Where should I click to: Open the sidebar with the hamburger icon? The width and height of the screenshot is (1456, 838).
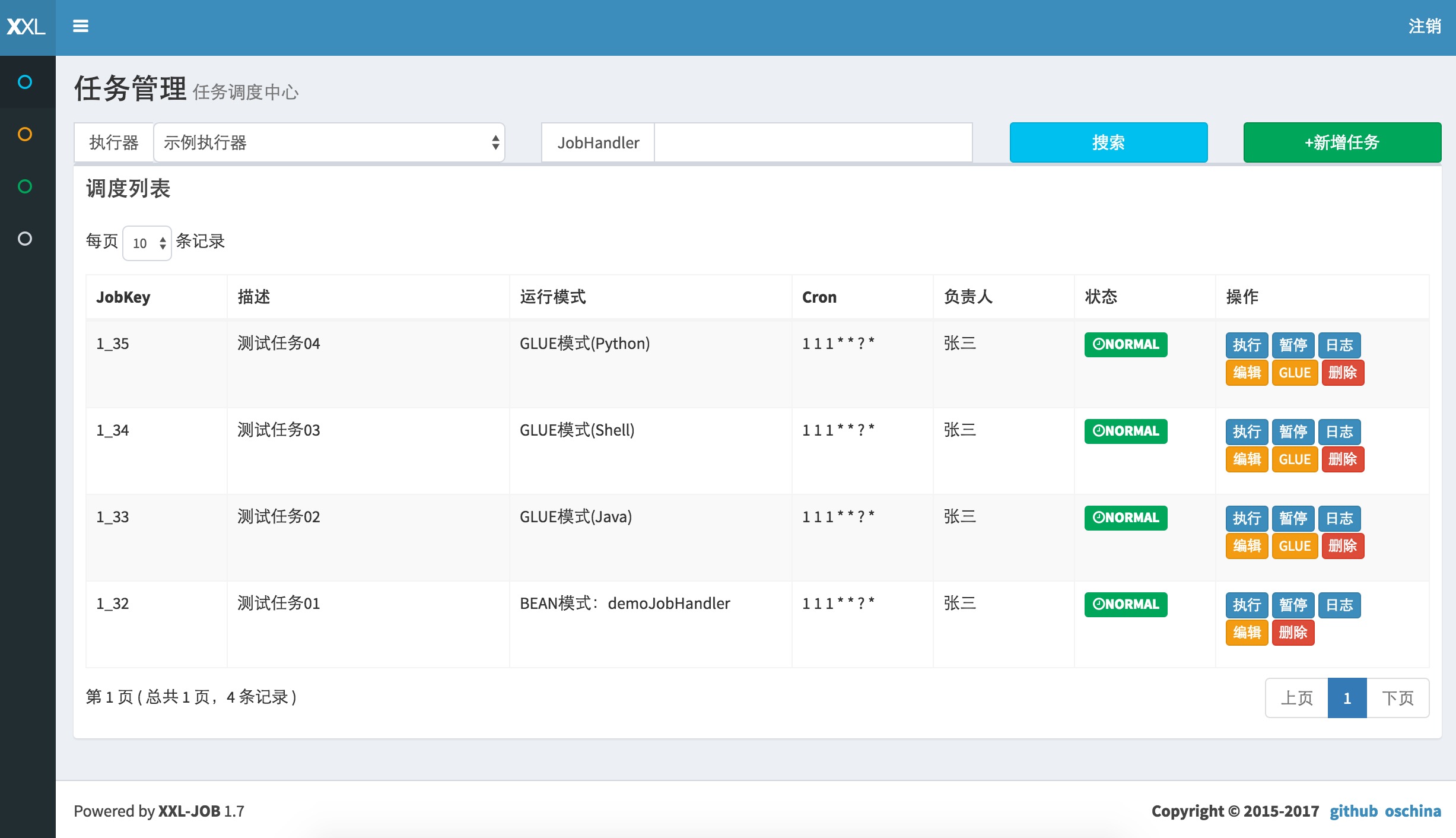click(x=81, y=26)
